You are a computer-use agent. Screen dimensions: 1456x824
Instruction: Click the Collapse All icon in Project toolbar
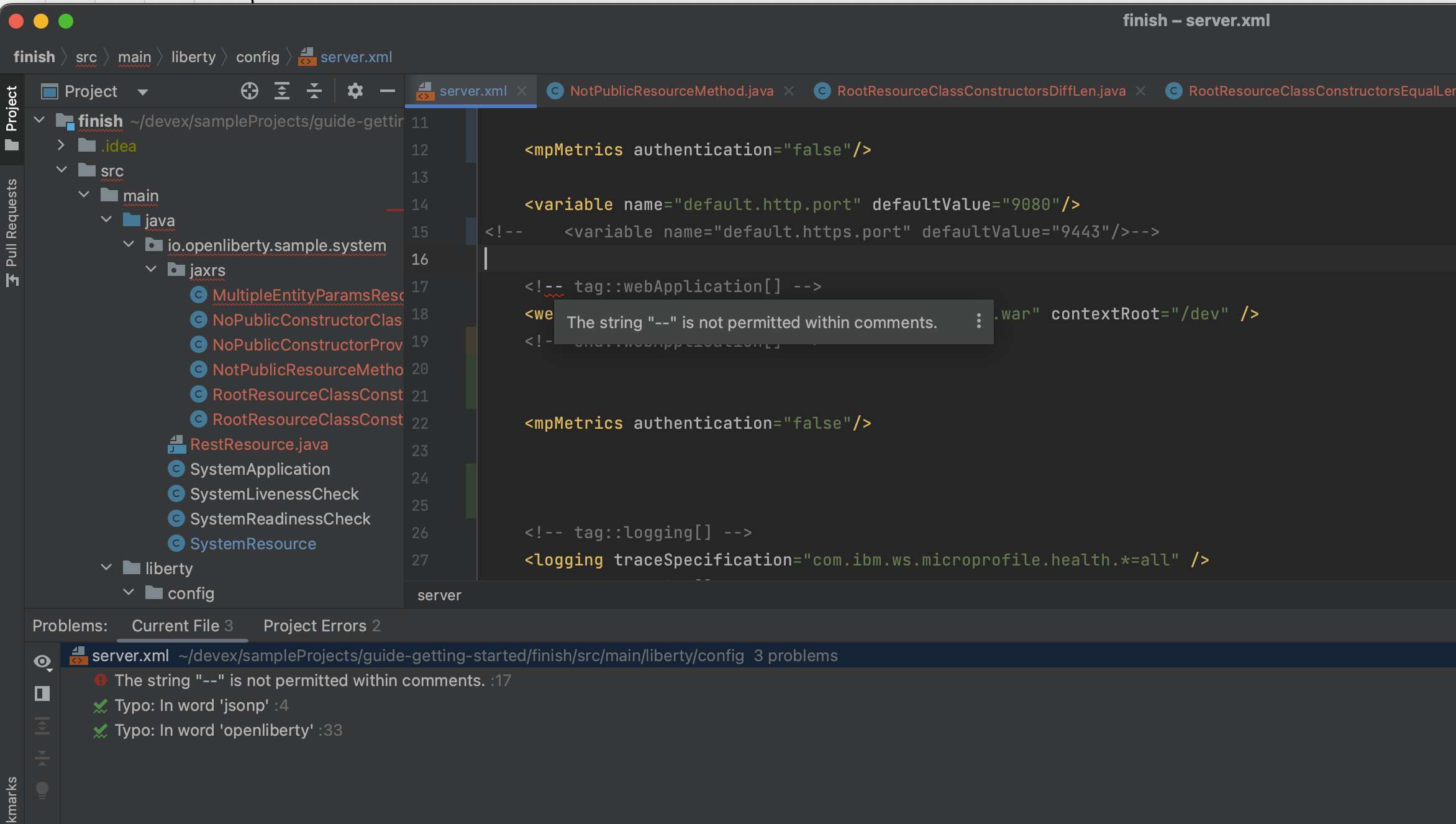314,91
